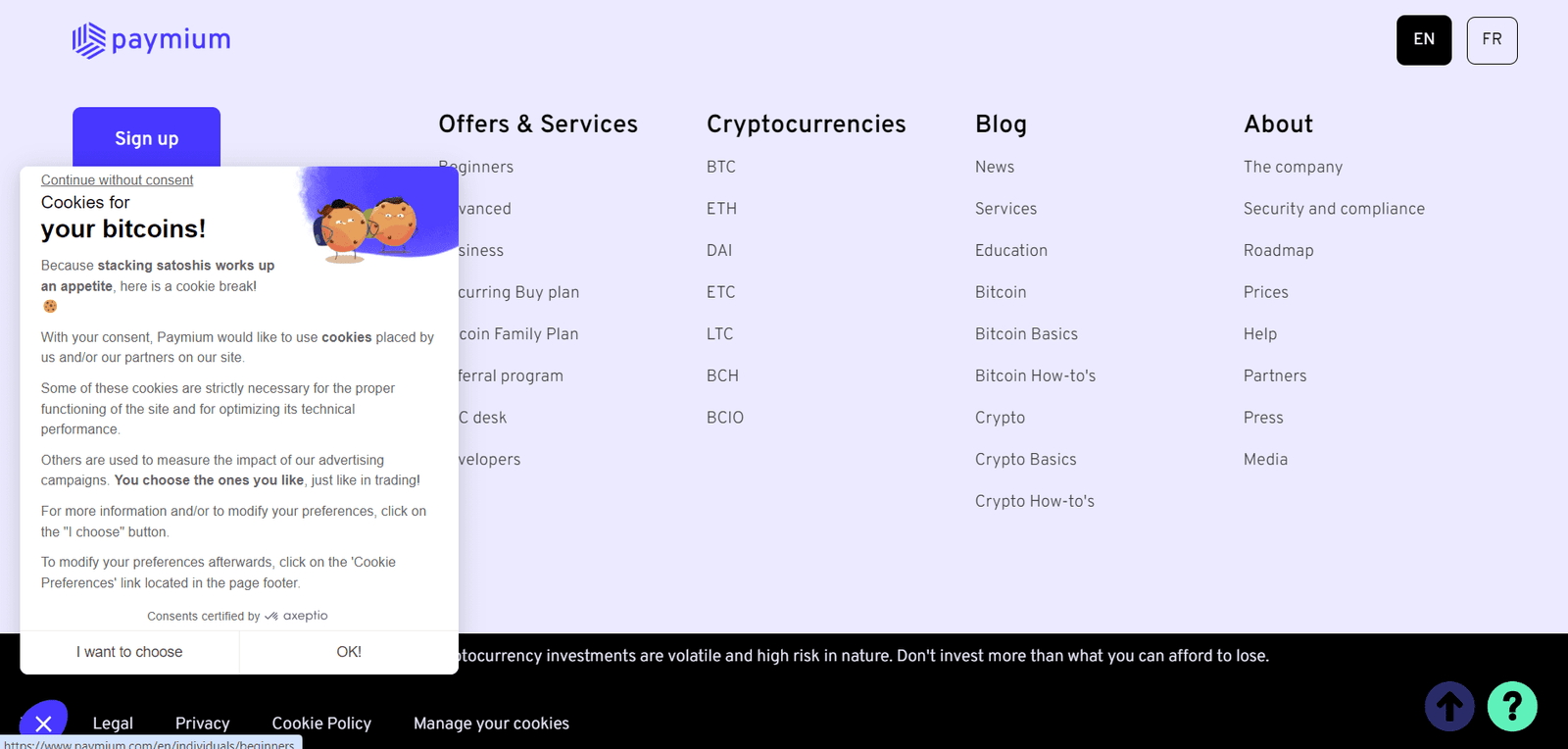The image size is (1568, 749).
Task: Open 'Security and compliance' under About
Action: [1334, 208]
